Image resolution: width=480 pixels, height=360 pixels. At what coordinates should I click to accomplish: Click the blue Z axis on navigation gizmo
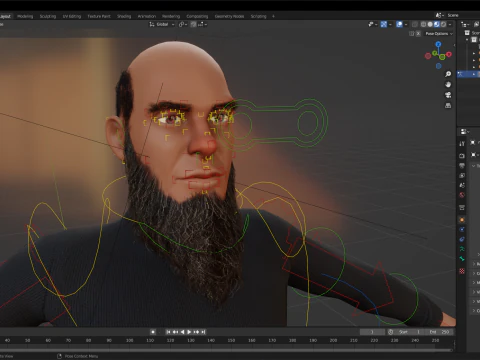pos(438,44)
